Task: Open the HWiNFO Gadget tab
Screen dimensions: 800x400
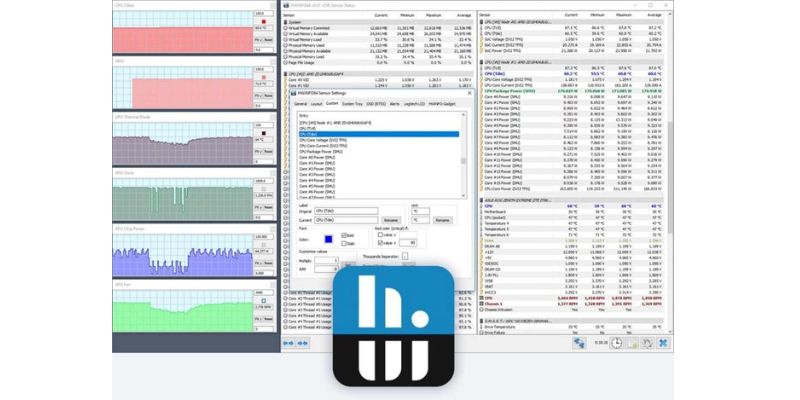Action: (x=442, y=104)
